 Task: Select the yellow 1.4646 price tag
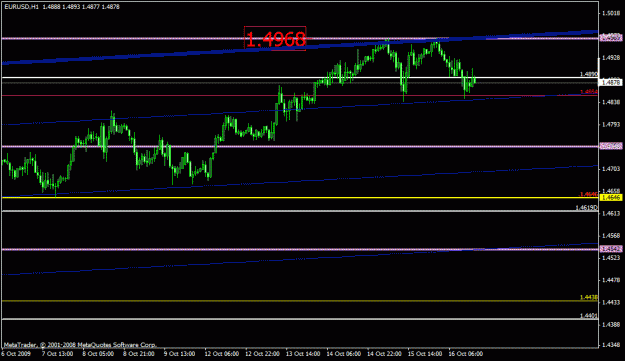(x=611, y=198)
